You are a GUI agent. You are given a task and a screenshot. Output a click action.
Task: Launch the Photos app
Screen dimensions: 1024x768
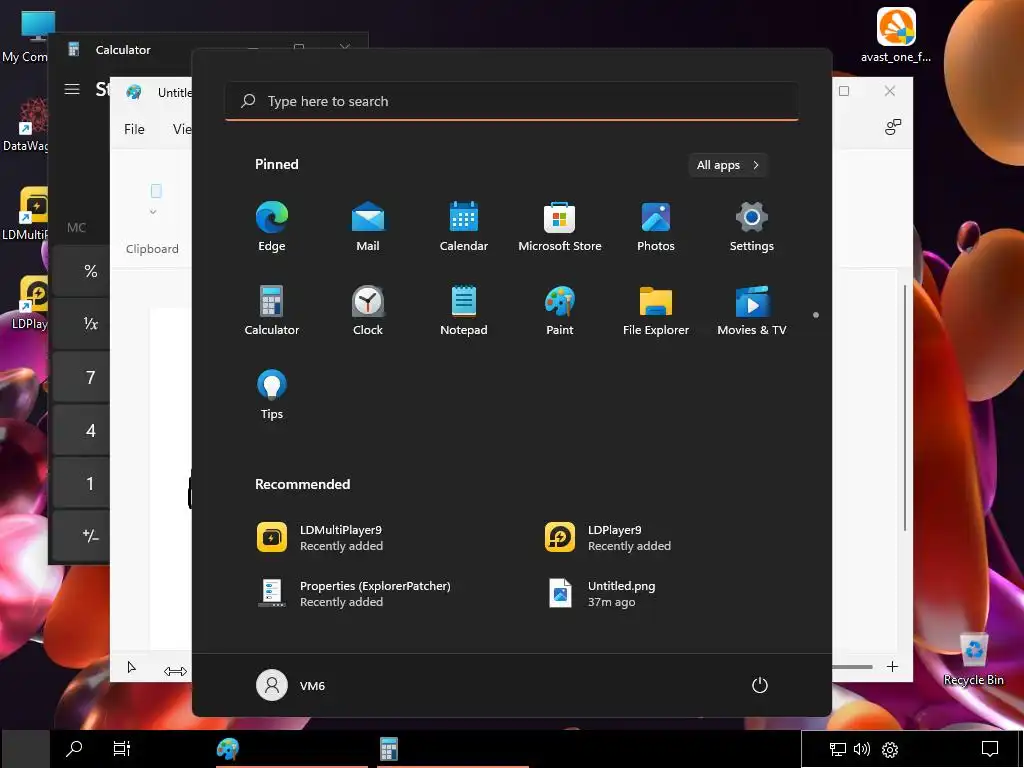pyautogui.click(x=656, y=226)
